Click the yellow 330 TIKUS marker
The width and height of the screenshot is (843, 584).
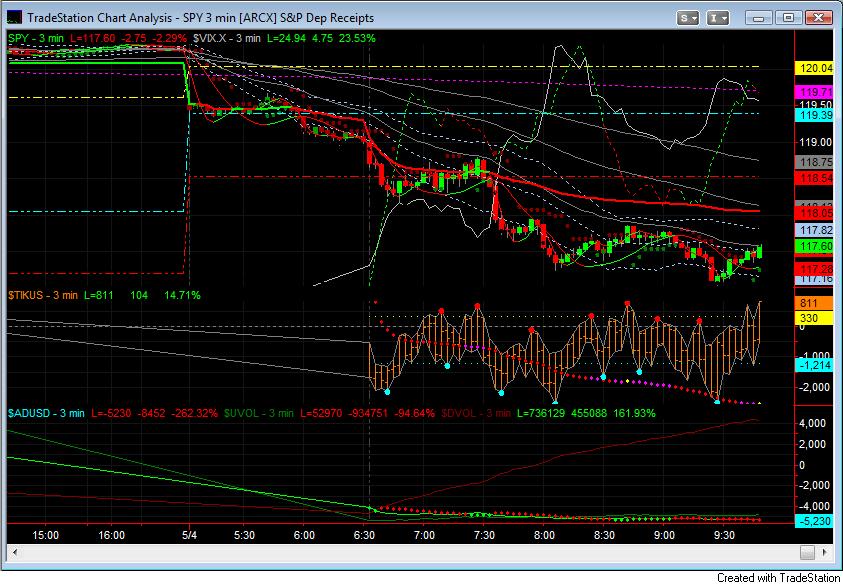[813, 318]
